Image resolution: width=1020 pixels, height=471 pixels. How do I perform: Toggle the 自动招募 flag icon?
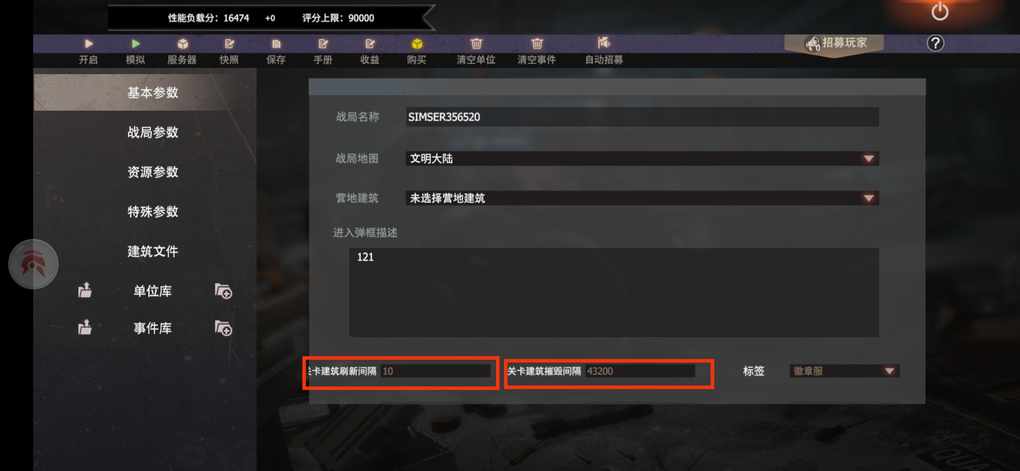(604, 44)
